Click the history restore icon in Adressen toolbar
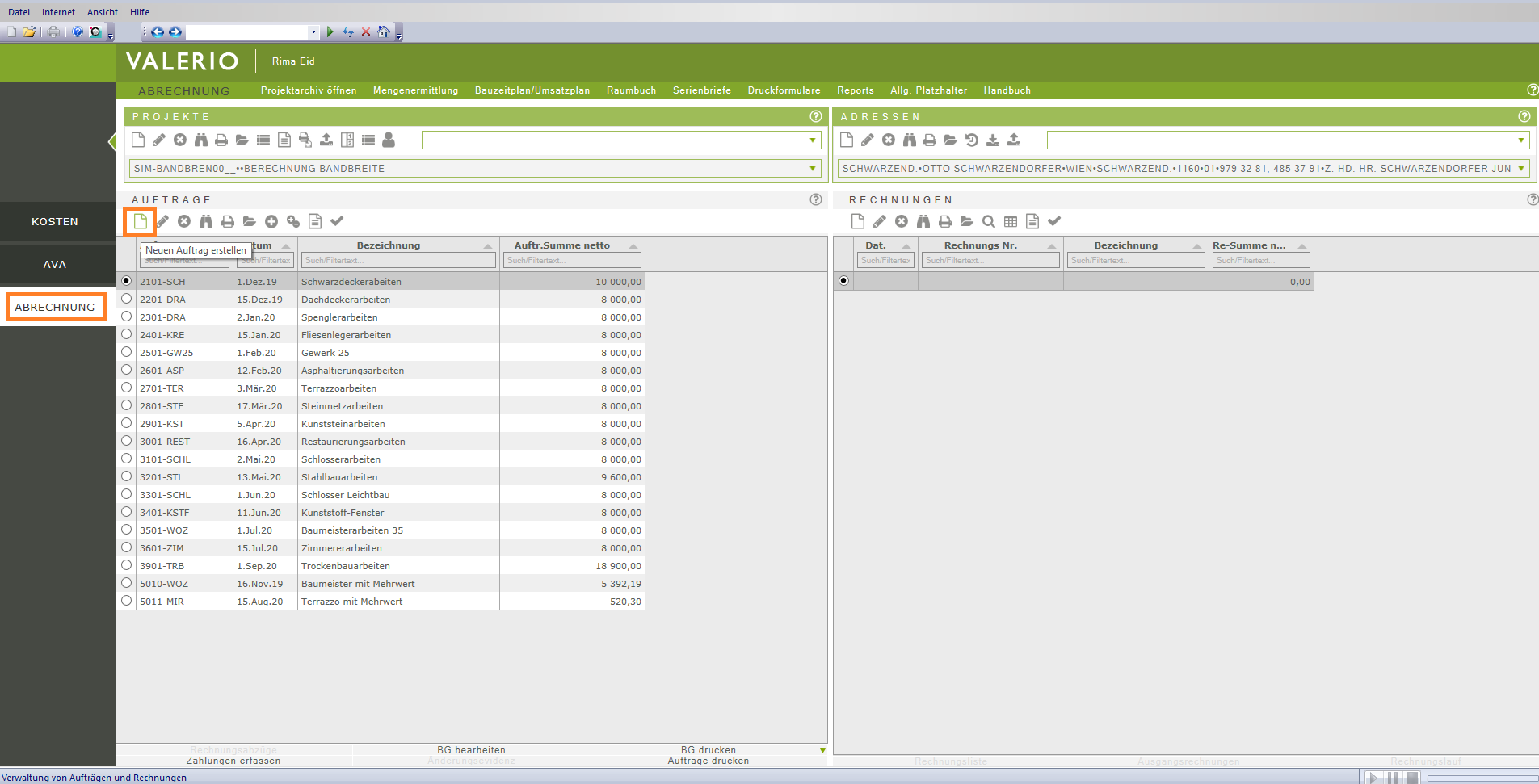 pyautogui.click(x=972, y=140)
